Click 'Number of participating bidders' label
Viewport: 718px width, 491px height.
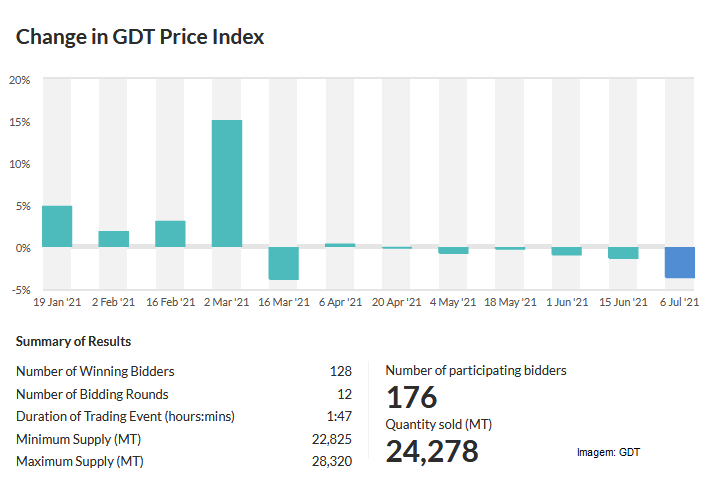click(x=476, y=371)
